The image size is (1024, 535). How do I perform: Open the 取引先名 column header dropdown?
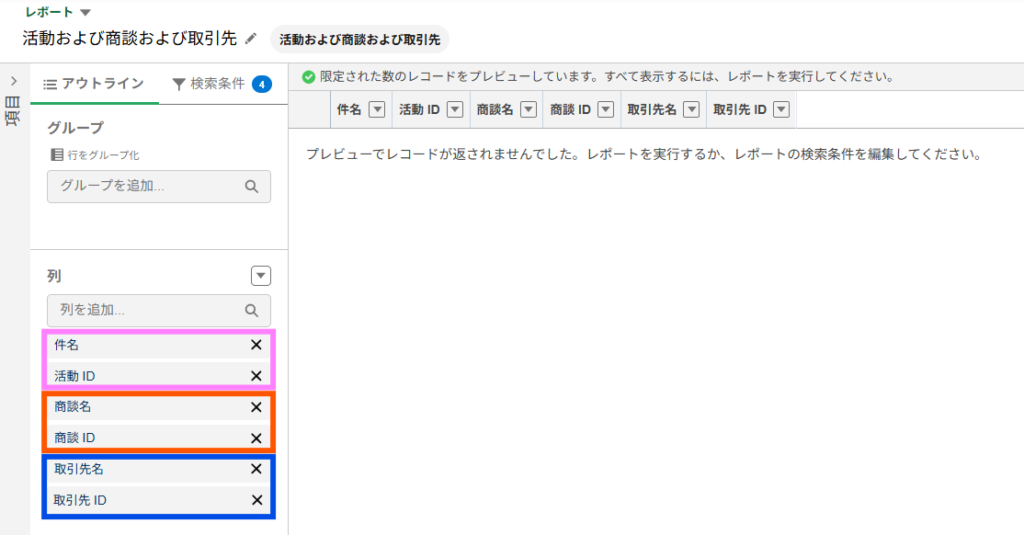click(692, 110)
